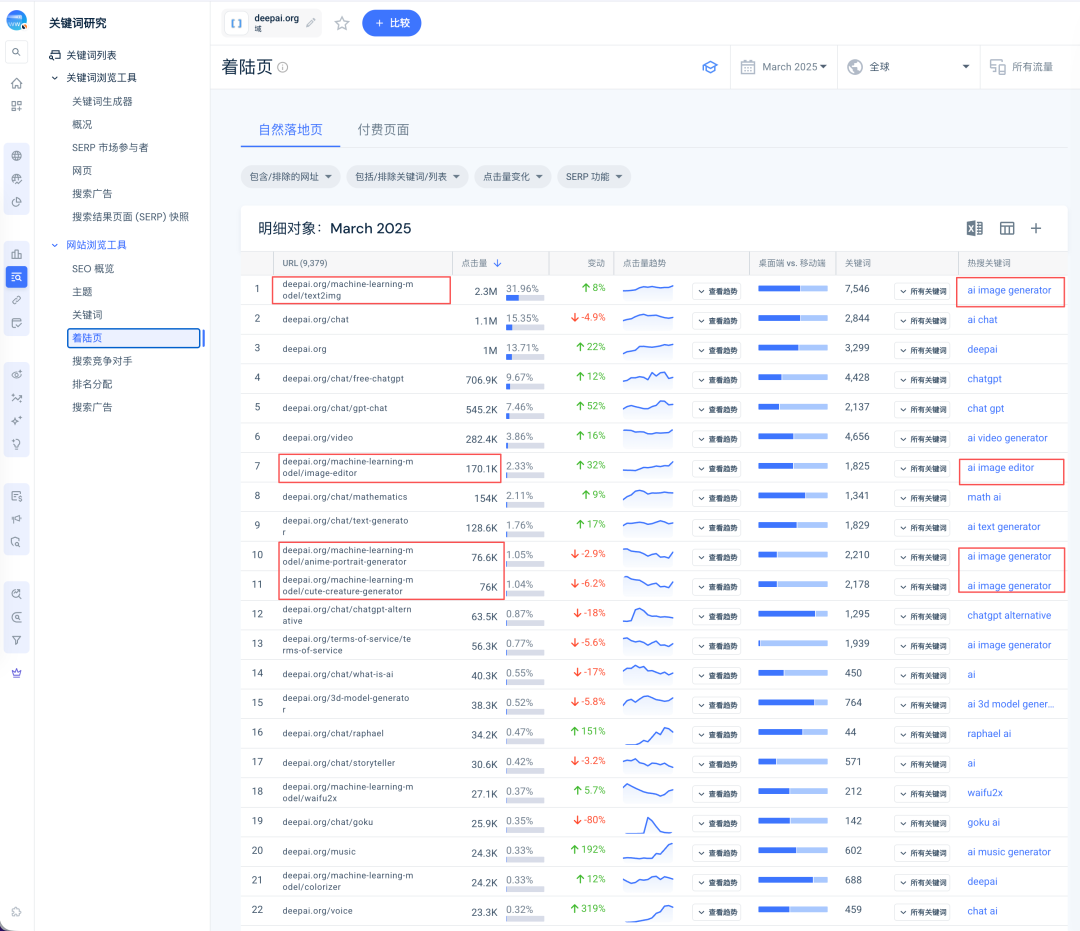Click the funnel filter icon in left rail

17,640
